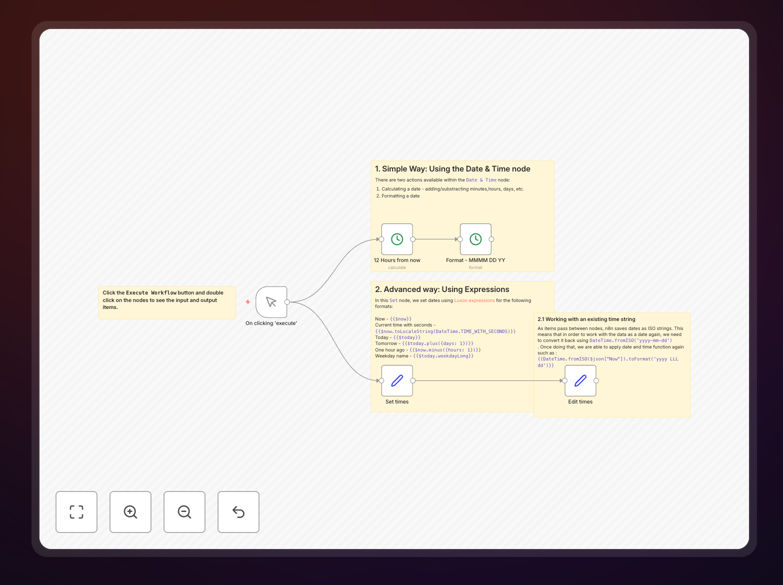Select the "2.1 Working with an existing time string" heading
The height and width of the screenshot is (585, 783).
(x=586, y=319)
